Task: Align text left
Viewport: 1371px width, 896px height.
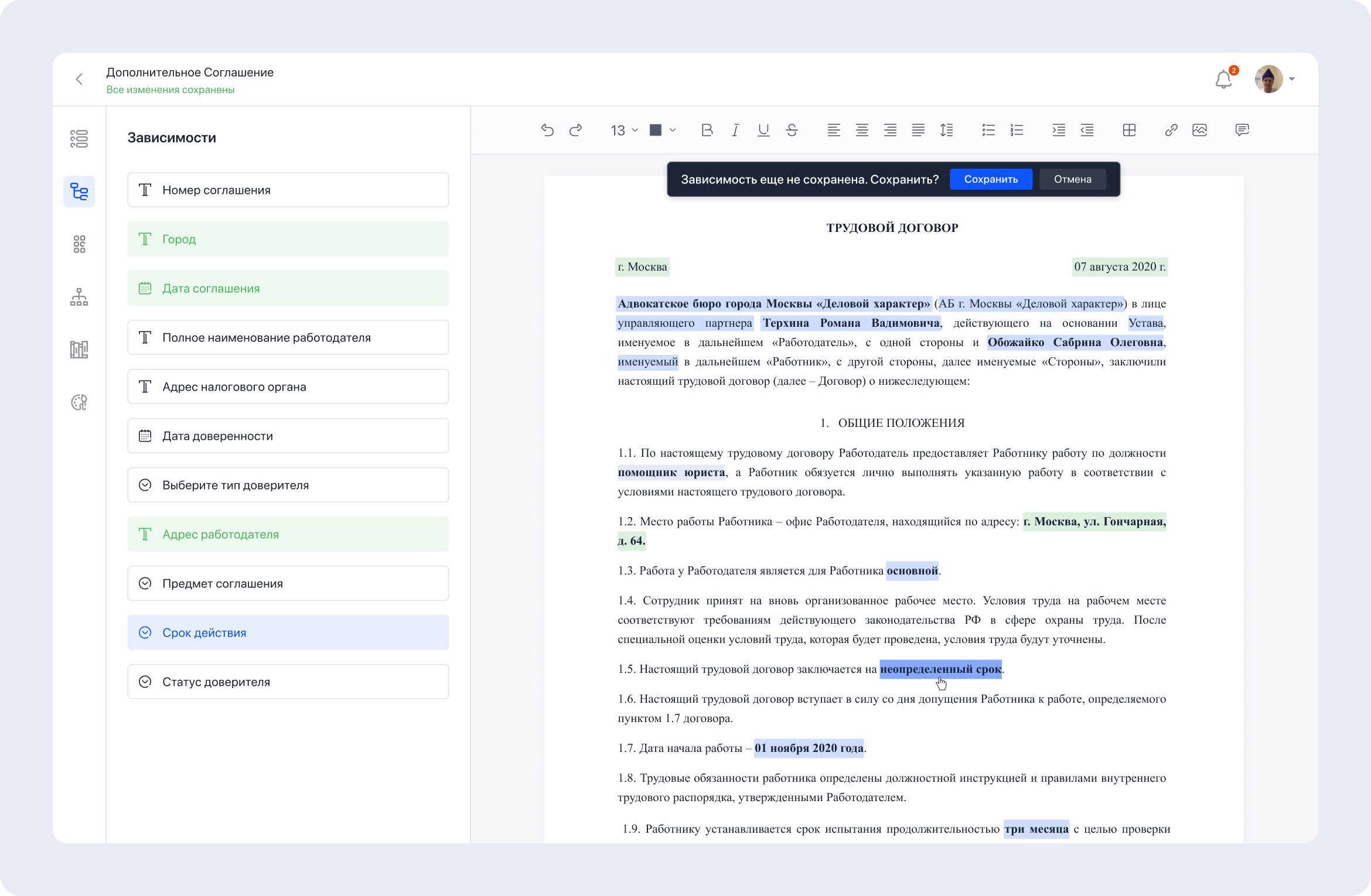Action: coord(834,130)
